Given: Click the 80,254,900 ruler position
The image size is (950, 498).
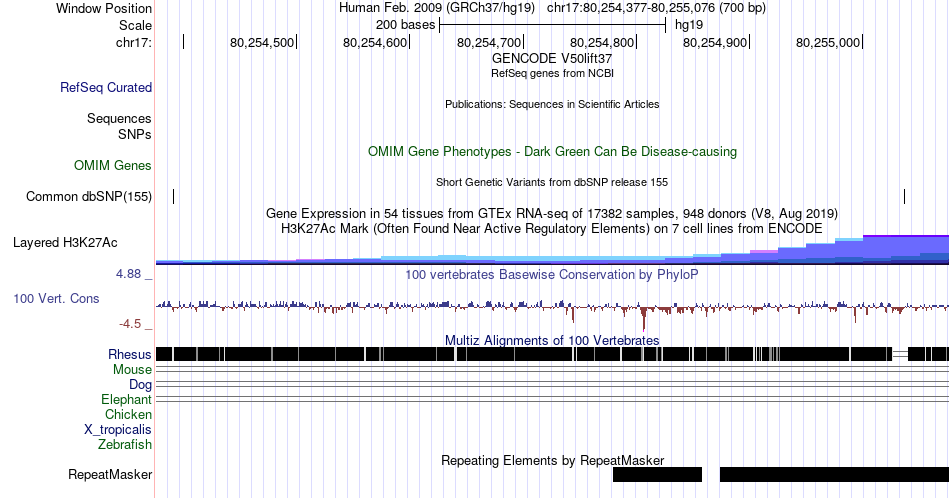Looking at the screenshot, I should 715,42.
